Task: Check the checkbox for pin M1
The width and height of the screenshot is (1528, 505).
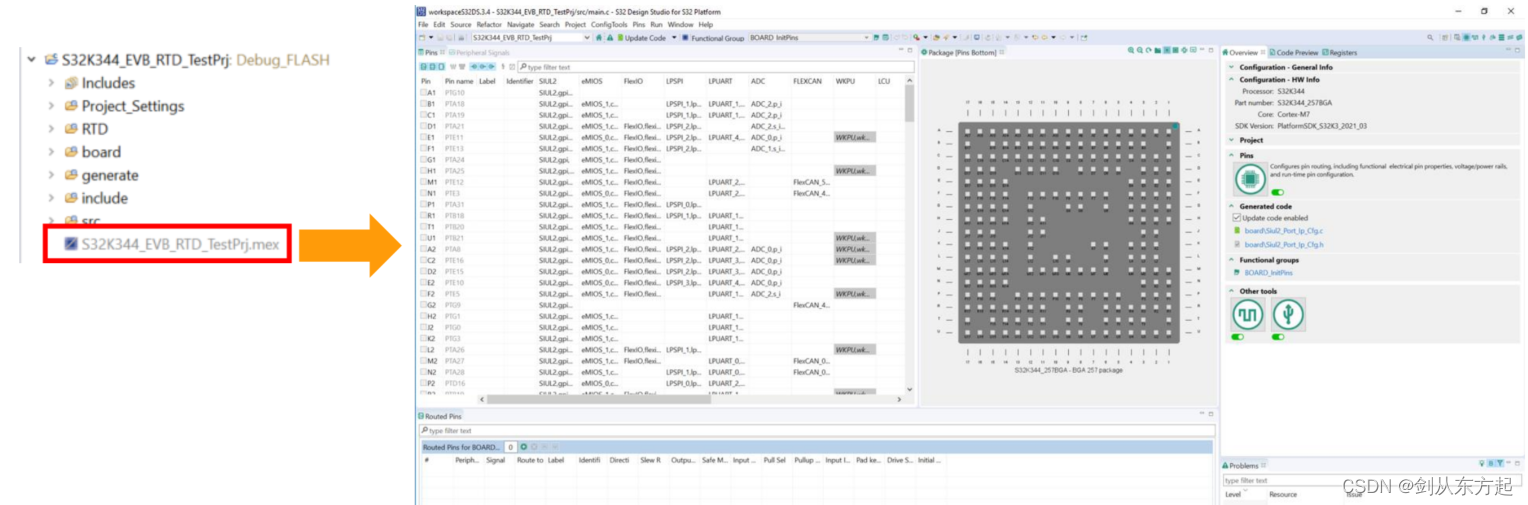Action: pos(424,182)
